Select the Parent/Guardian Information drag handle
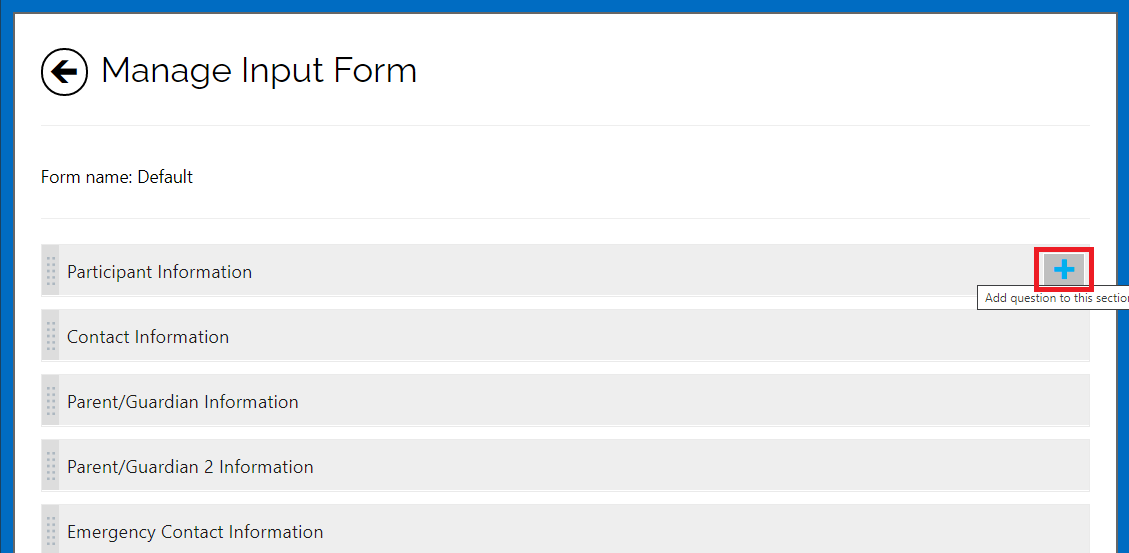Image resolution: width=1129 pixels, height=553 pixels. 50,400
